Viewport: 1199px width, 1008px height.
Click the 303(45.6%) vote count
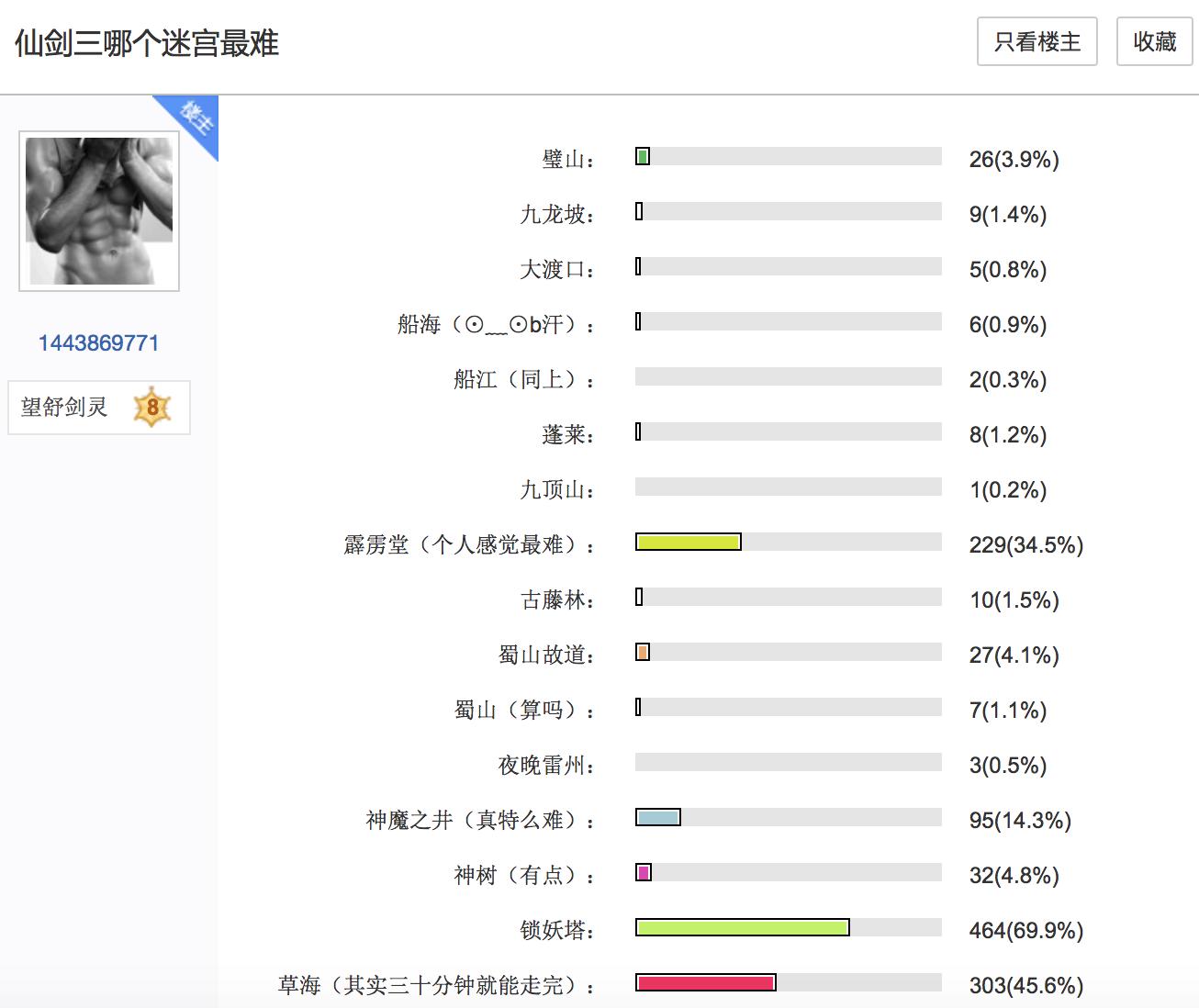[x=1025, y=985]
